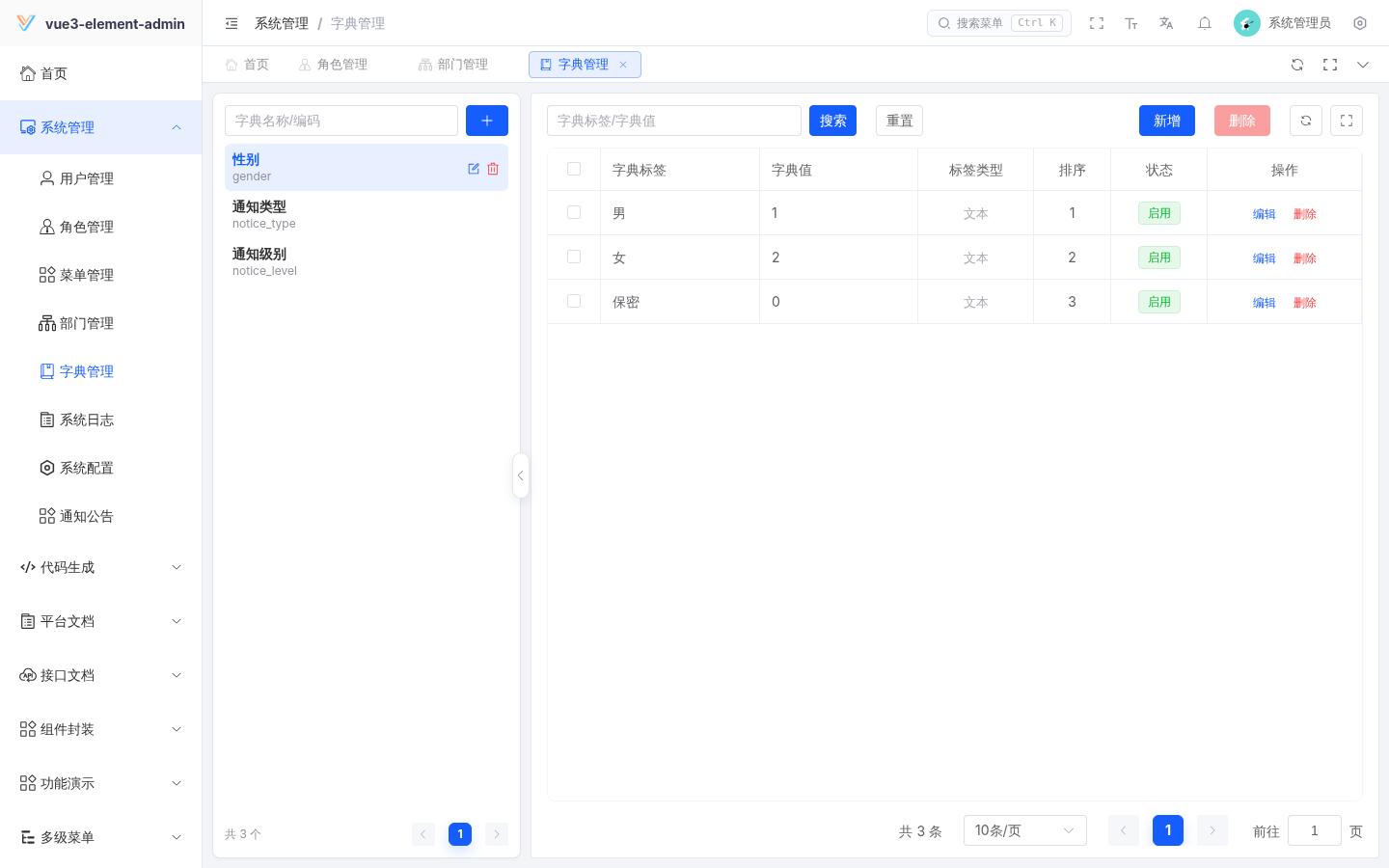Expand the 多级菜单 menu
This screenshot has height=868, width=1389.
click(x=101, y=837)
